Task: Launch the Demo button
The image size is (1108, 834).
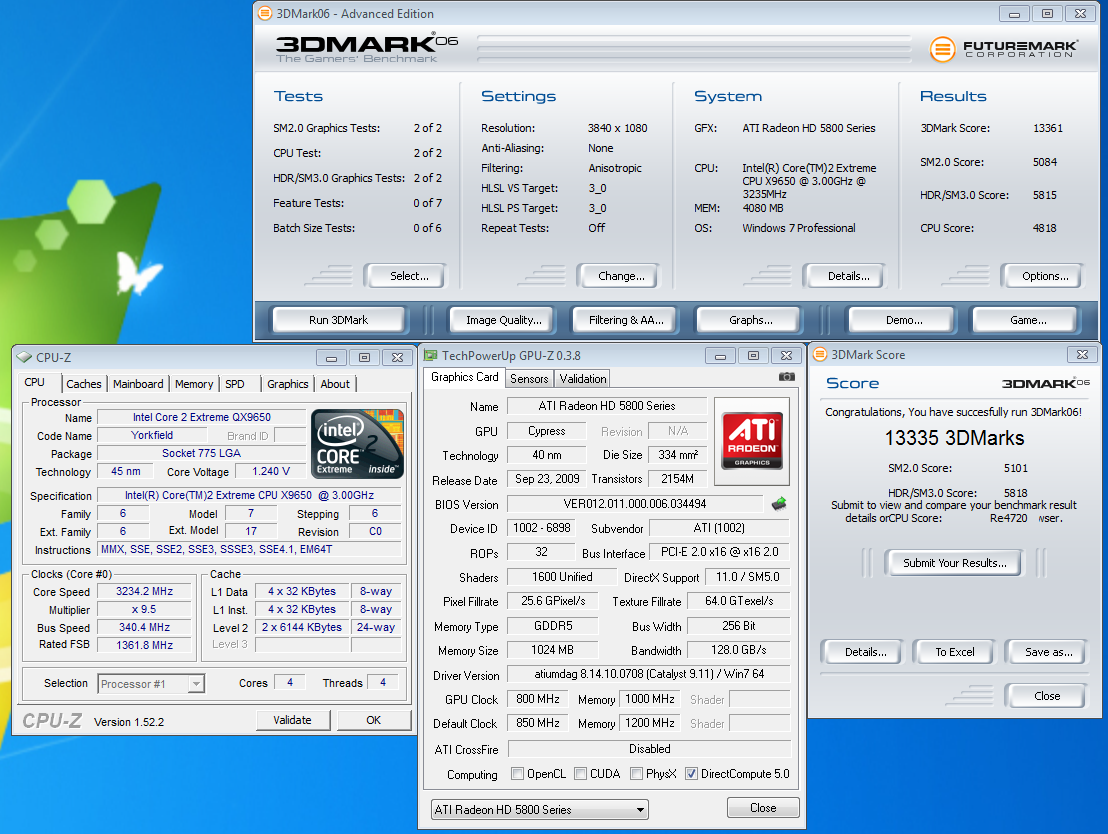Action: click(904, 320)
